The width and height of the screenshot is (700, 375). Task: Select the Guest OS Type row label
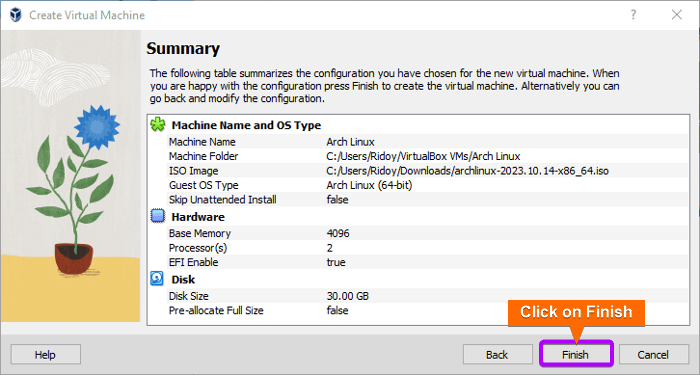coord(204,185)
